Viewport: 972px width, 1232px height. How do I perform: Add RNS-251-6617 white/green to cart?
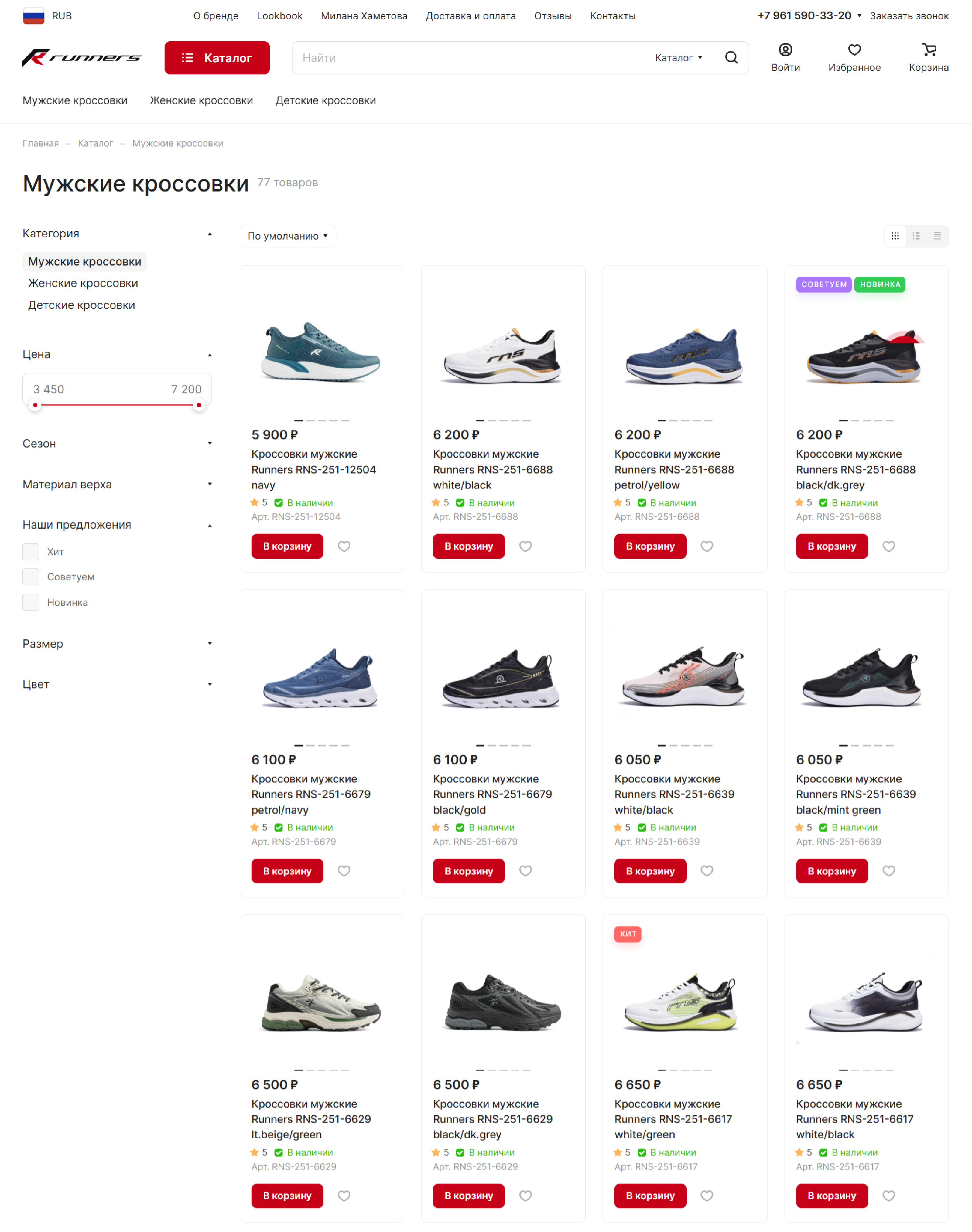pyautogui.click(x=650, y=1196)
